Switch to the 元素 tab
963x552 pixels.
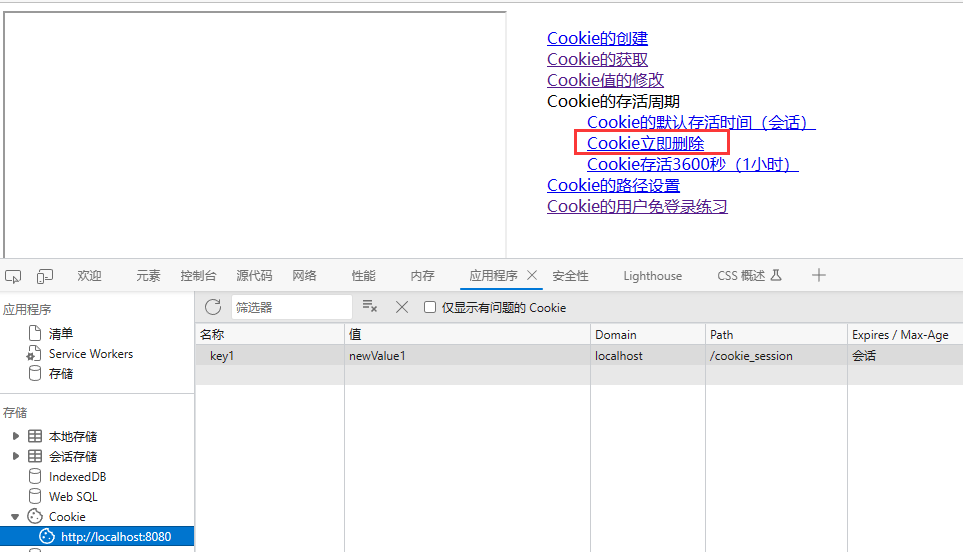click(148, 276)
